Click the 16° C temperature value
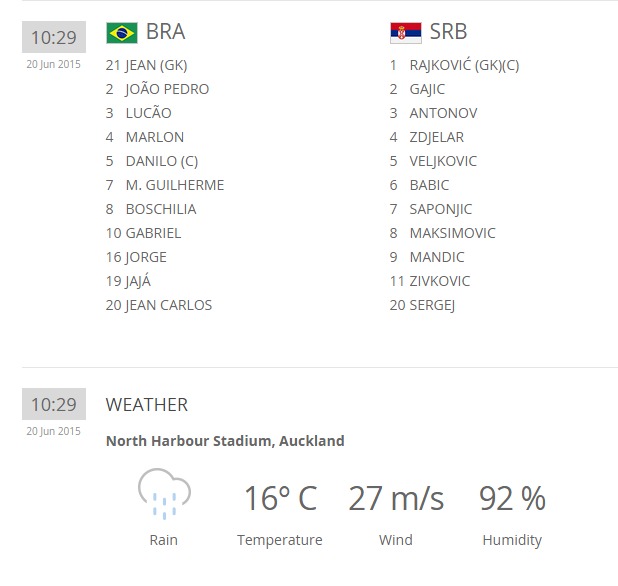 pyautogui.click(x=280, y=498)
